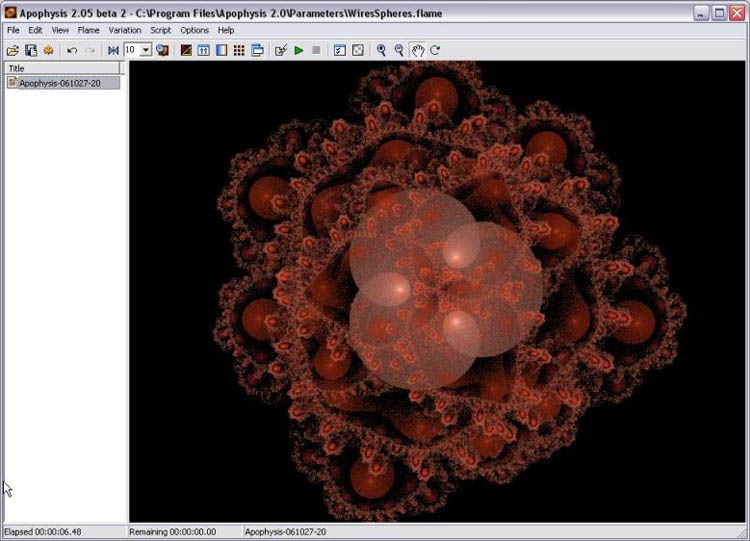Image resolution: width=750 pixels, height=541 pixels.
Task: Open the Edit menu
Action: click(35, 30)
